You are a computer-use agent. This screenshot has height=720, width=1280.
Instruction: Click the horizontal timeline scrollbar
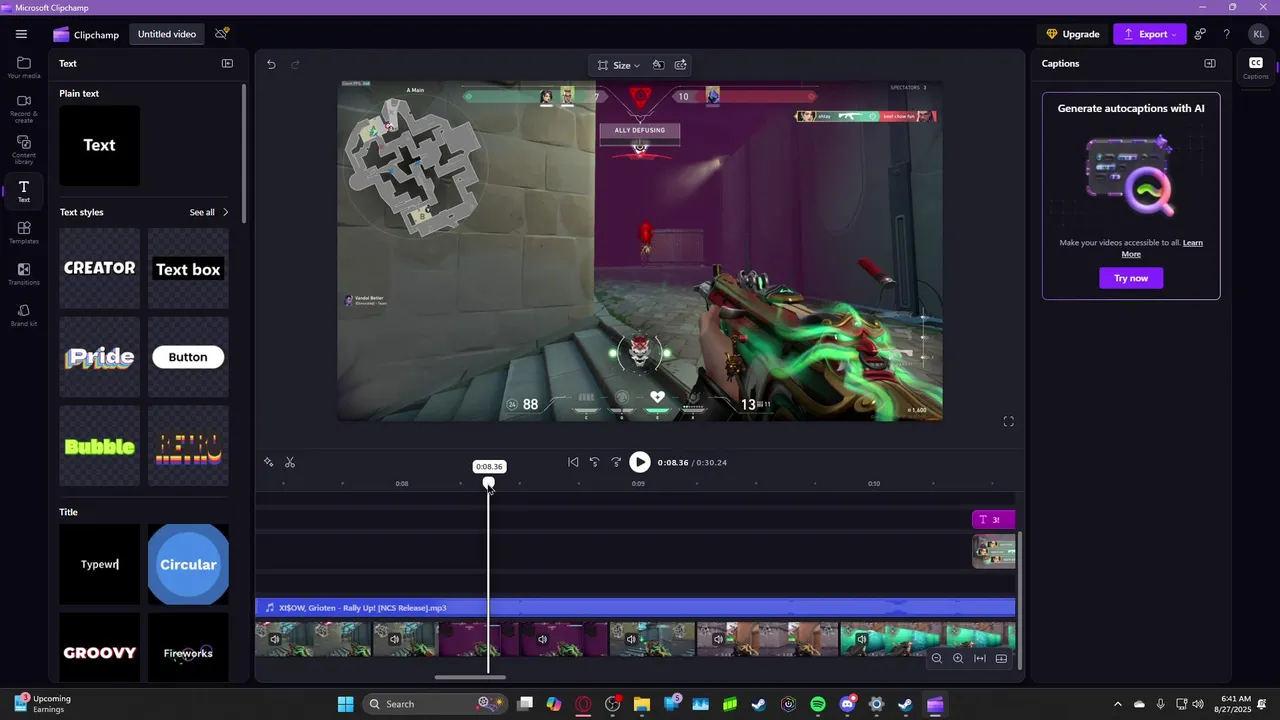tap(470, 677)
